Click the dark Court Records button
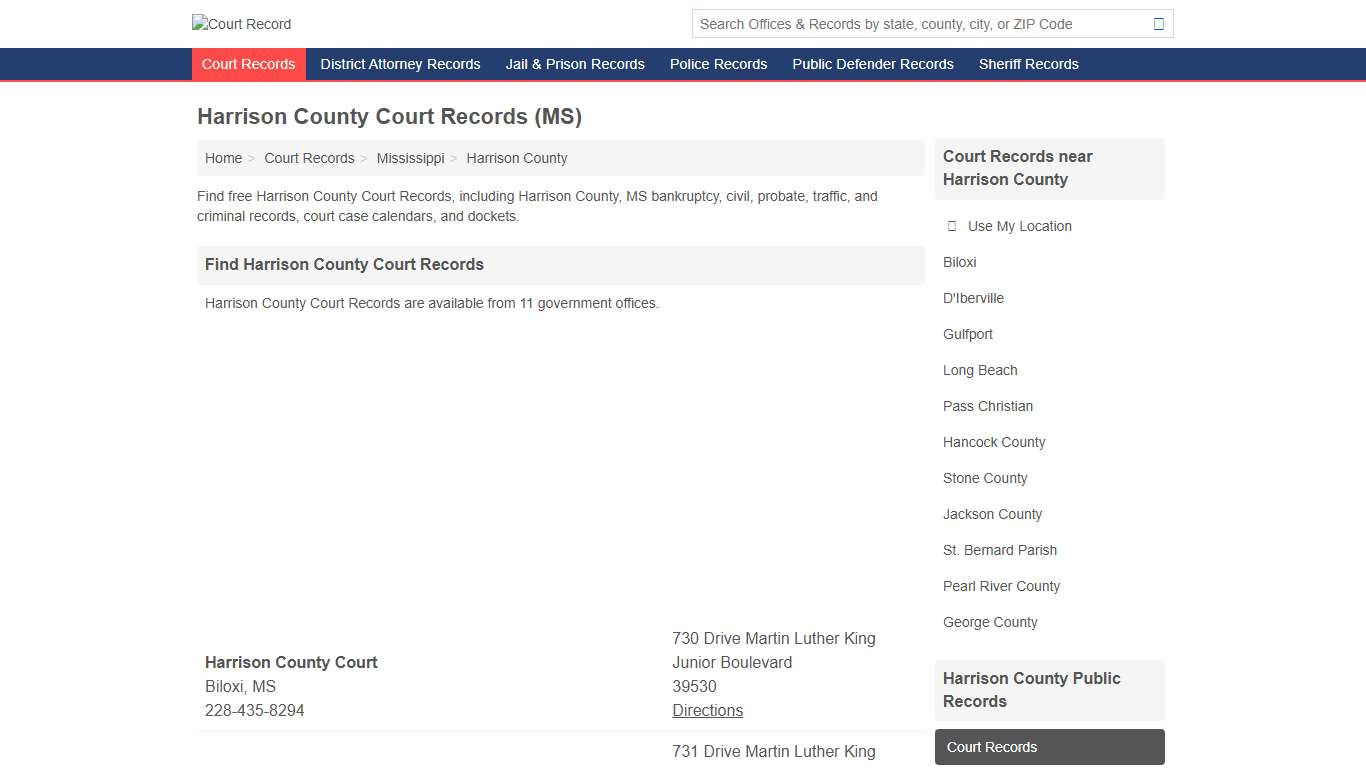 1049,746
